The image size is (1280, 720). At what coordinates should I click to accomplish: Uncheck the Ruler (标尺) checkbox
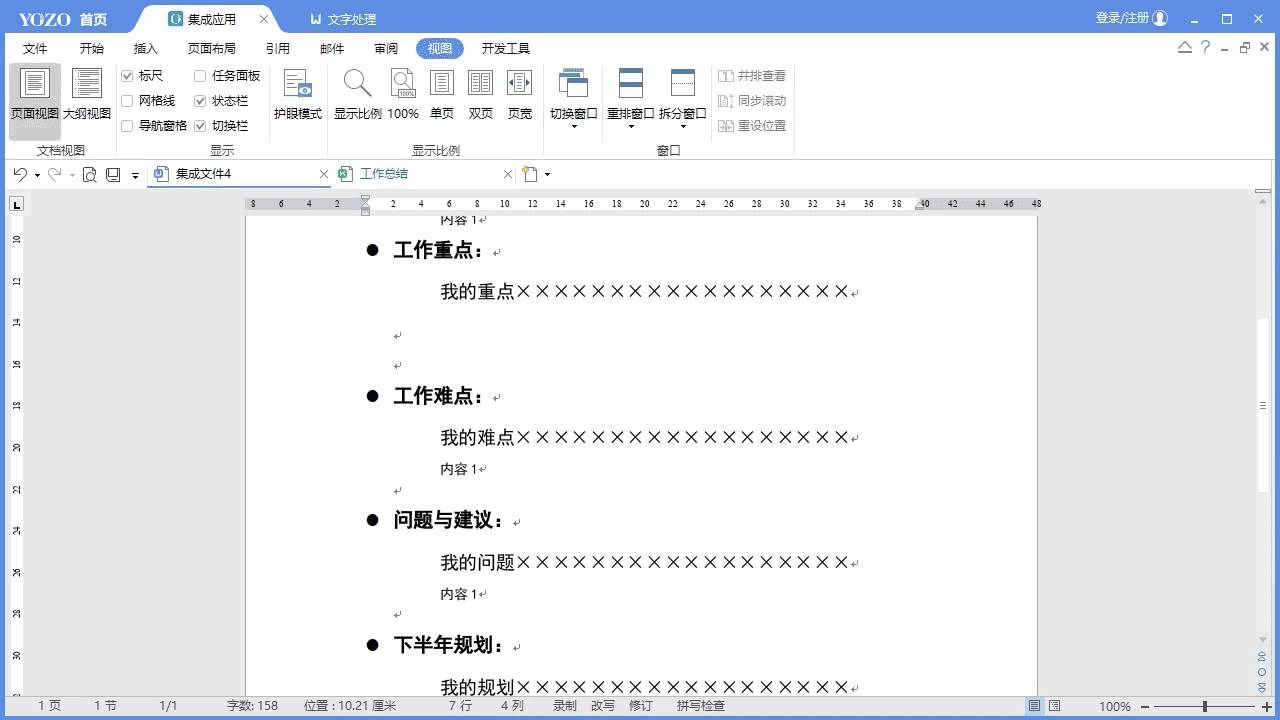(x=127, y=76)
